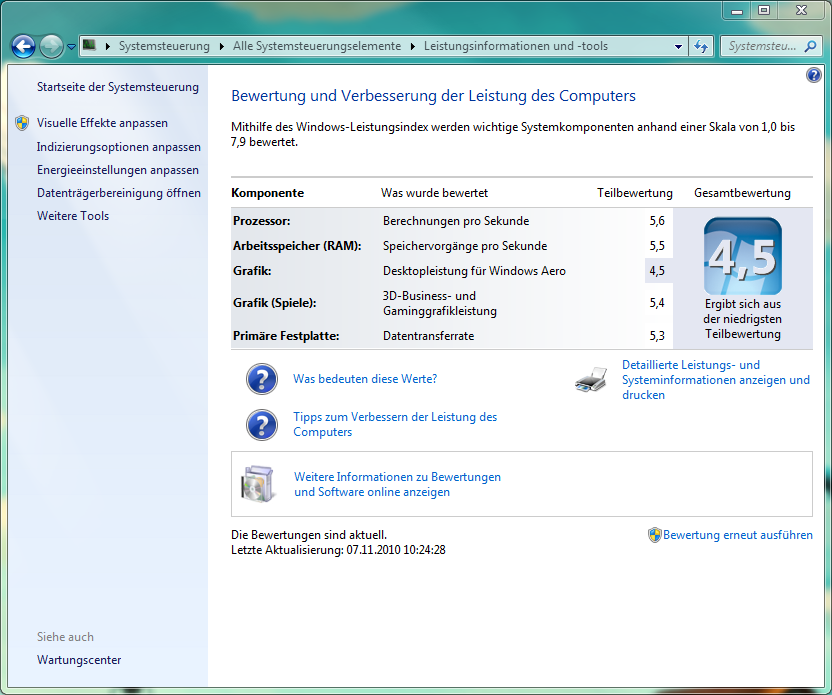Click the Prozessor subscore 5,6

pos(657,221)
